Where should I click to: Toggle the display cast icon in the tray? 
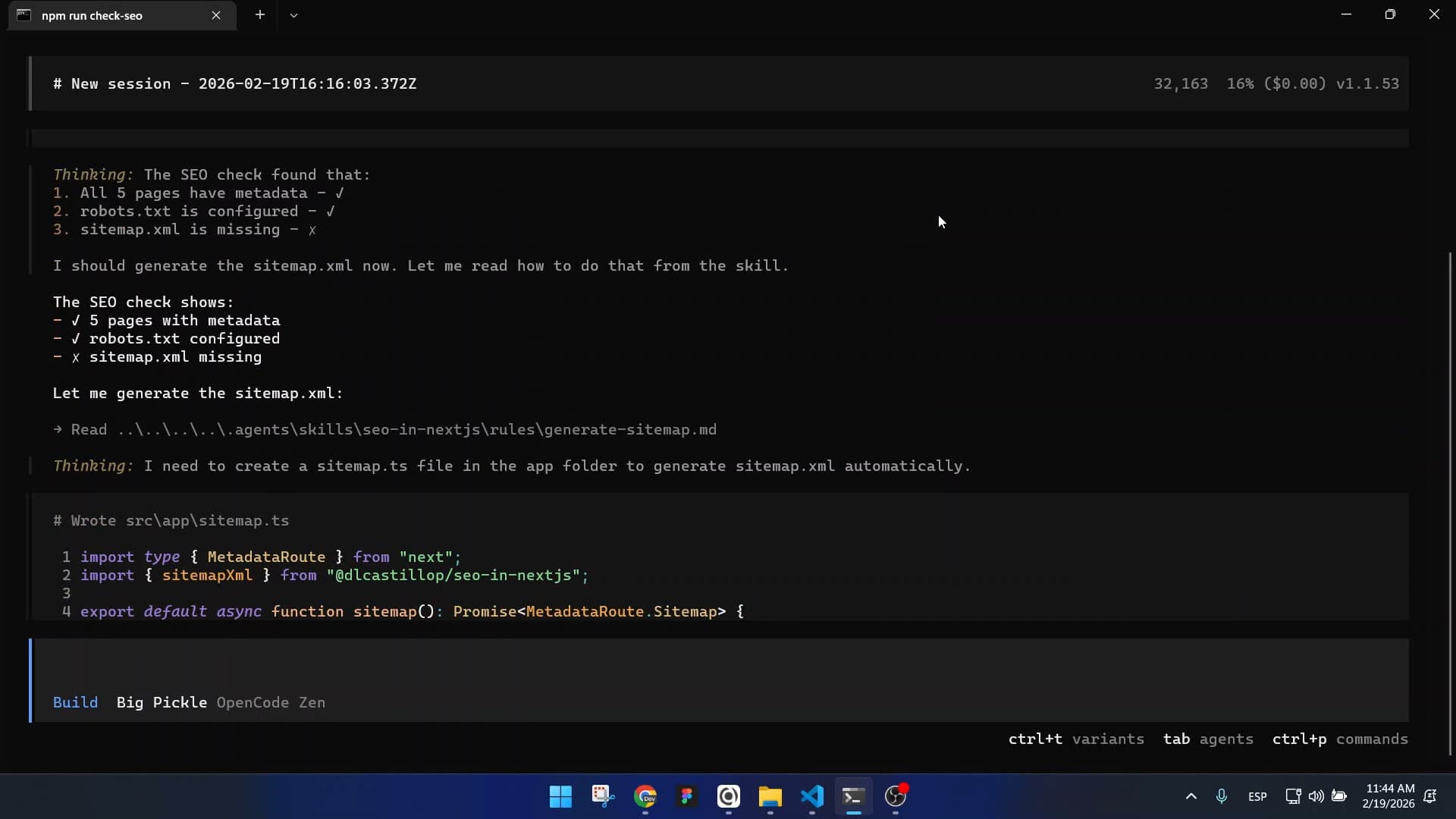click(1293, 796)
